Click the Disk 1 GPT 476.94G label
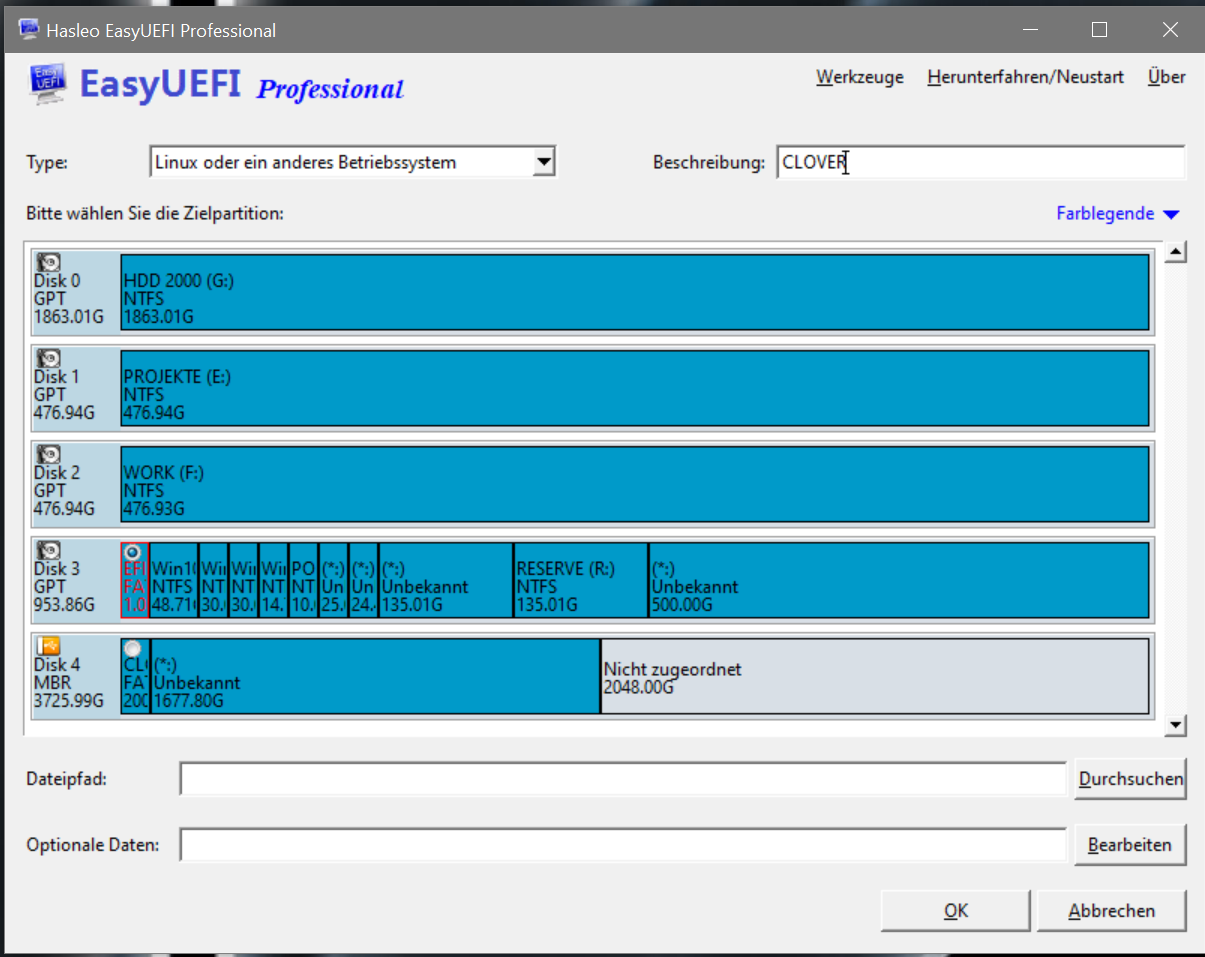This screenshot has height=957, width=1205. (65, 395)
